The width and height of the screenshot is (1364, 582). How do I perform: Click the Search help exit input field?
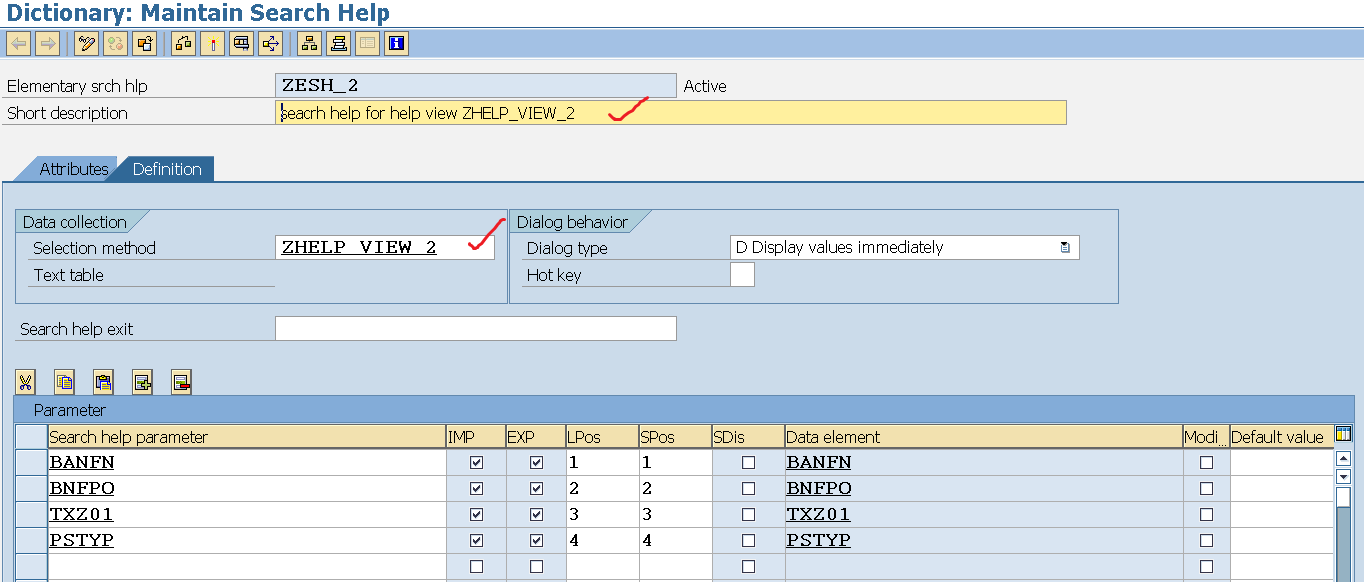[475, 329]
